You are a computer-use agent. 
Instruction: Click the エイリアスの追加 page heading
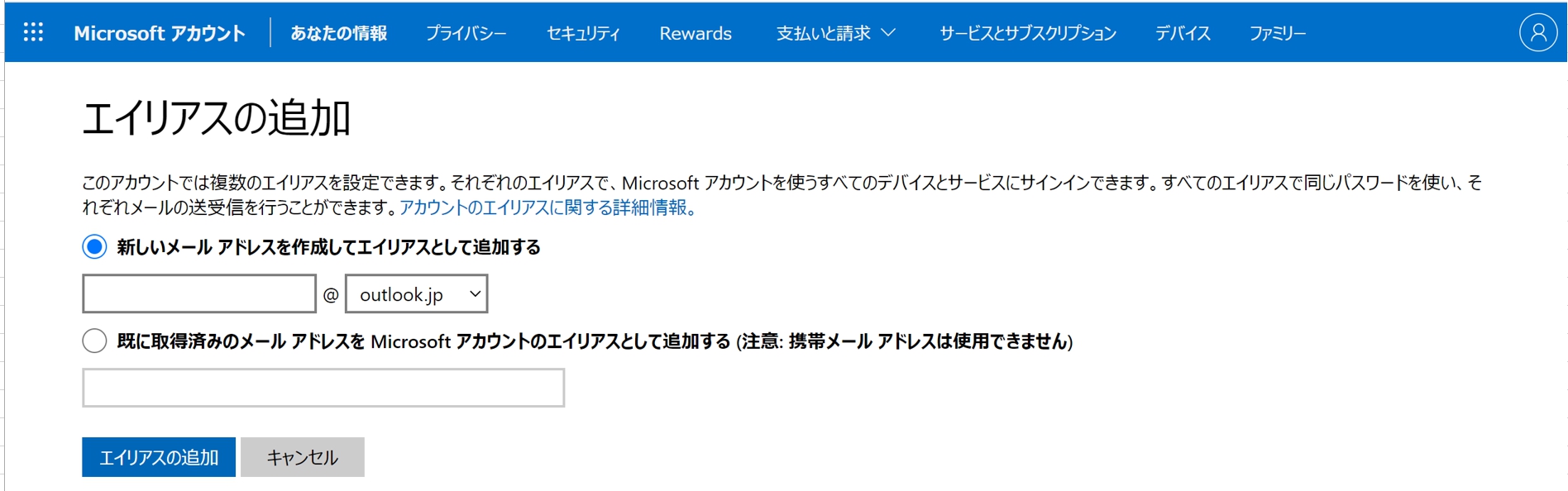[217, 117]
